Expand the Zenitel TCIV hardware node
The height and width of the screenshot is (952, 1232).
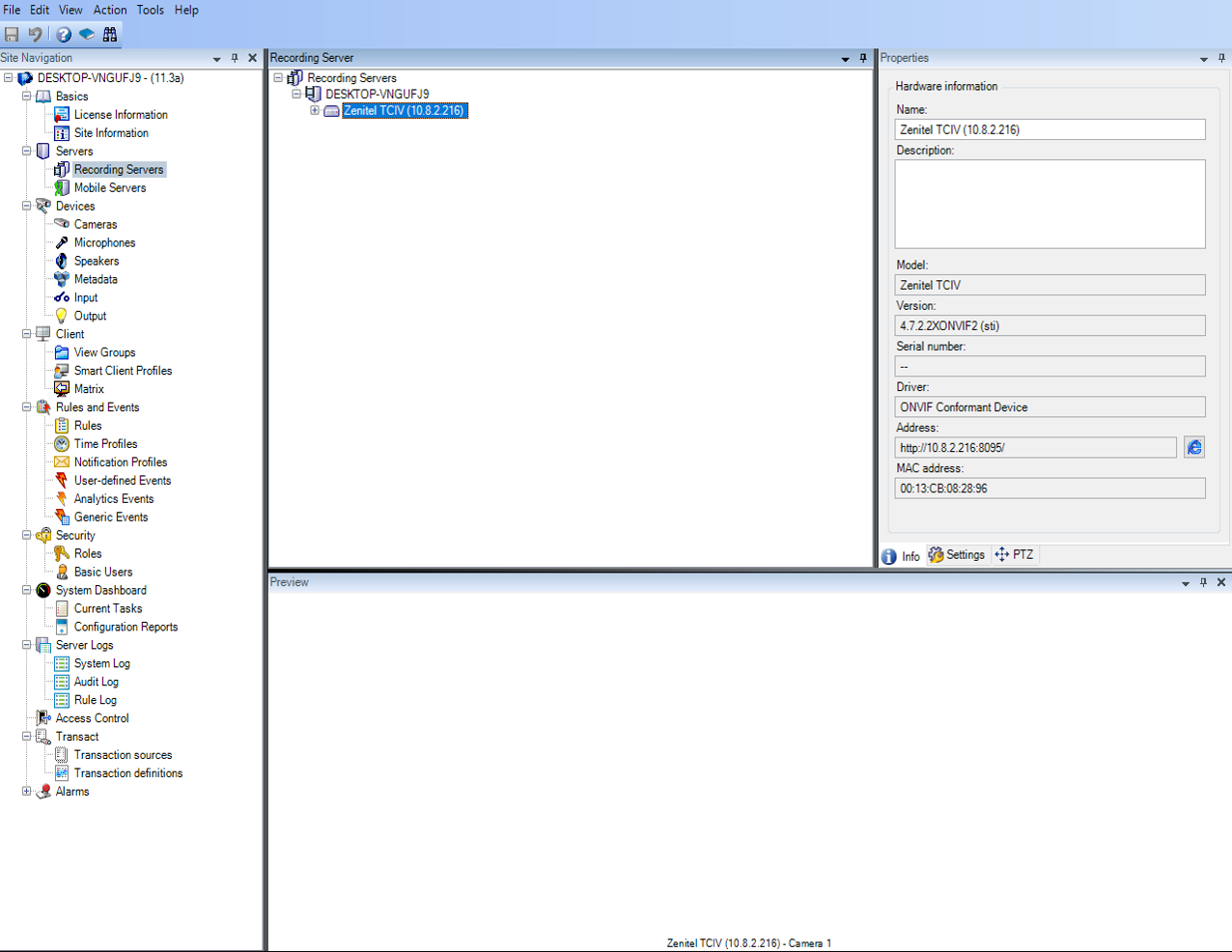click(315, 111)
